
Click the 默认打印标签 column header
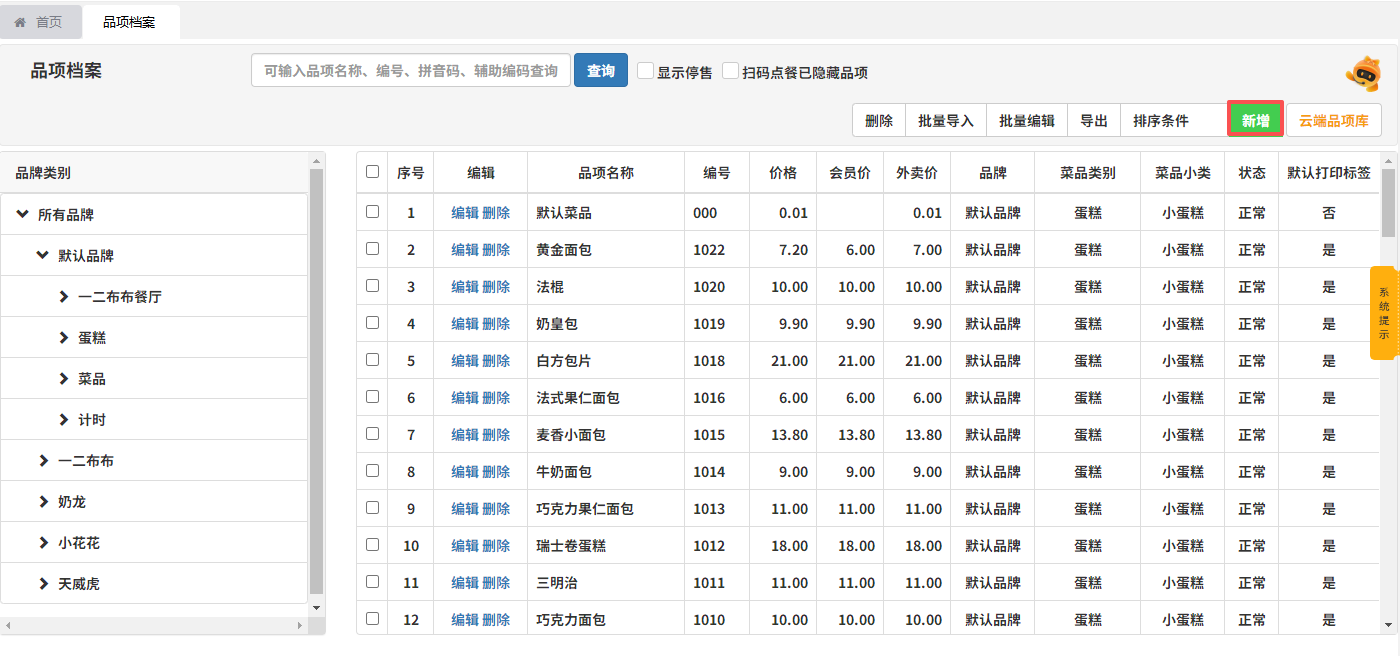[x=1329, y=172]
